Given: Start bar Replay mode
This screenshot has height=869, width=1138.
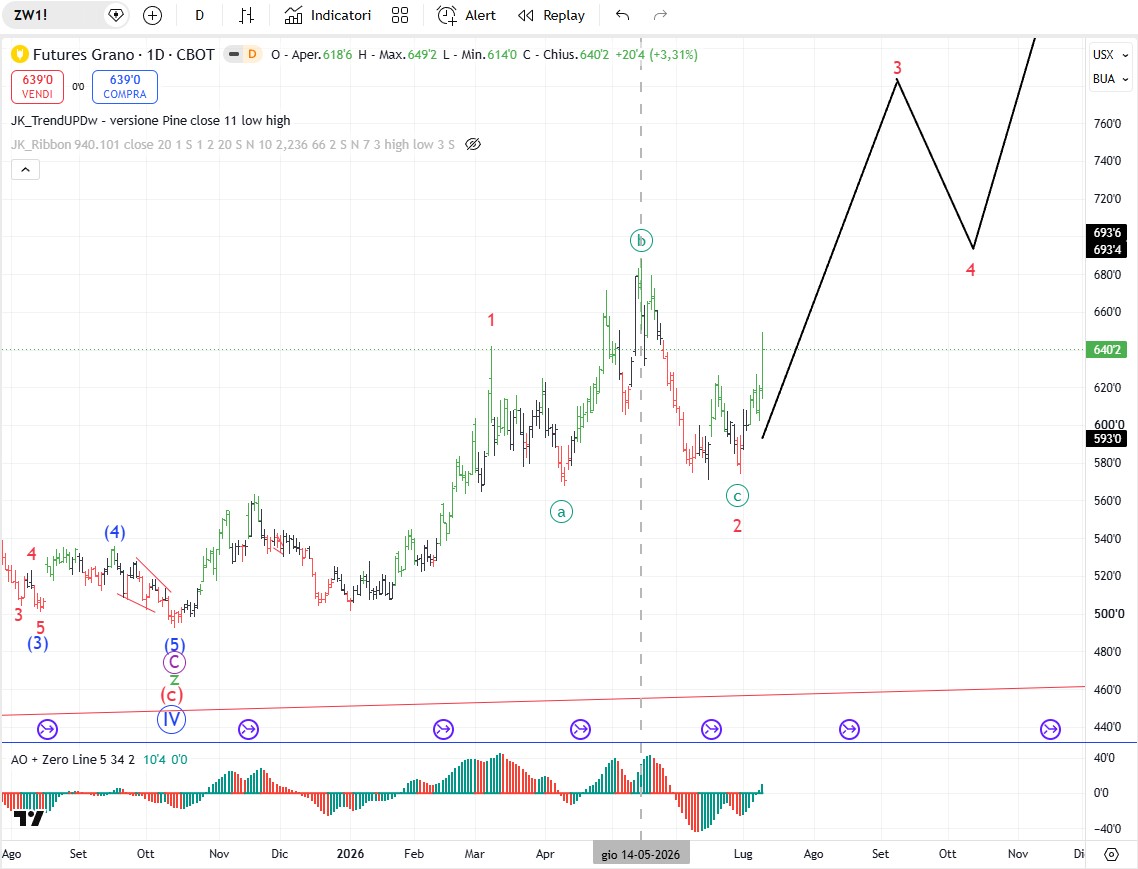Looking at the screenshot, I should [552, 15].
